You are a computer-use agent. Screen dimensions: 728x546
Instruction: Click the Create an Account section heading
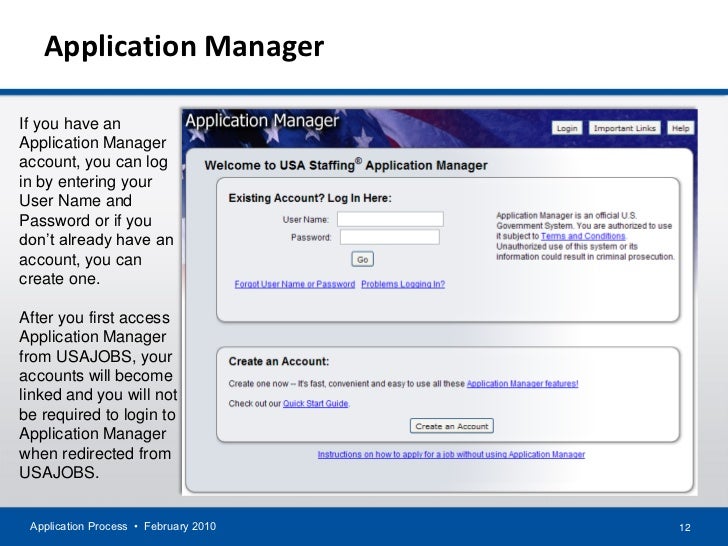(278, 362)
